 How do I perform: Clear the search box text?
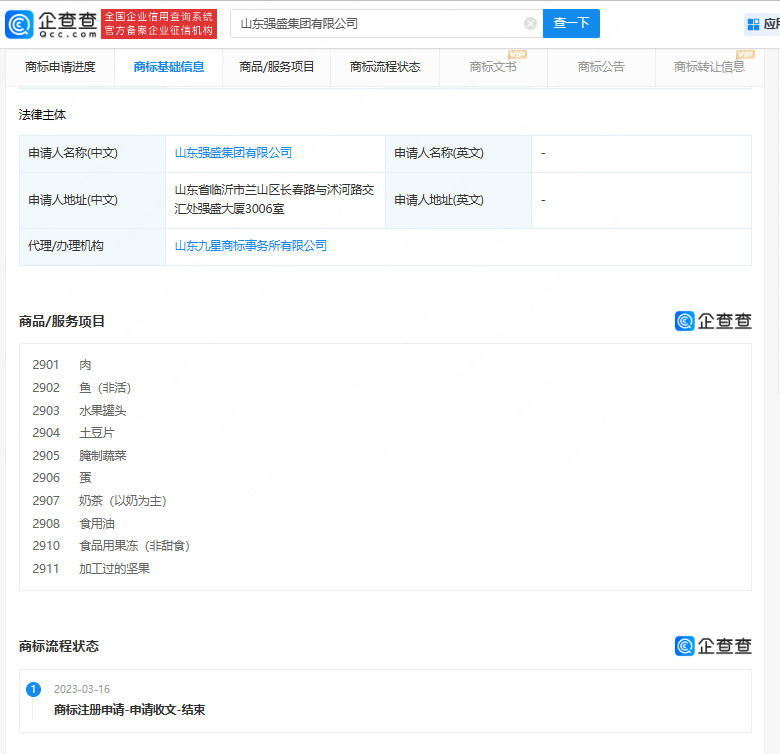tap(530, 23)
